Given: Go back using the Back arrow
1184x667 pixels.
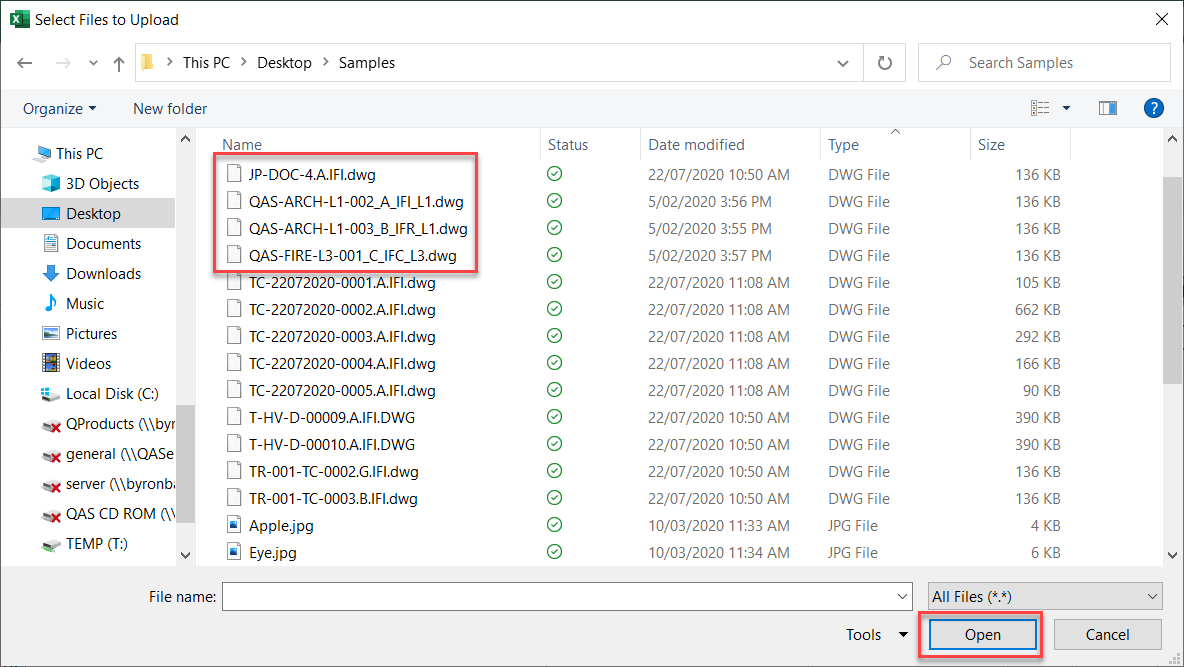Looking at the screenshot, I should coord(25,63).
